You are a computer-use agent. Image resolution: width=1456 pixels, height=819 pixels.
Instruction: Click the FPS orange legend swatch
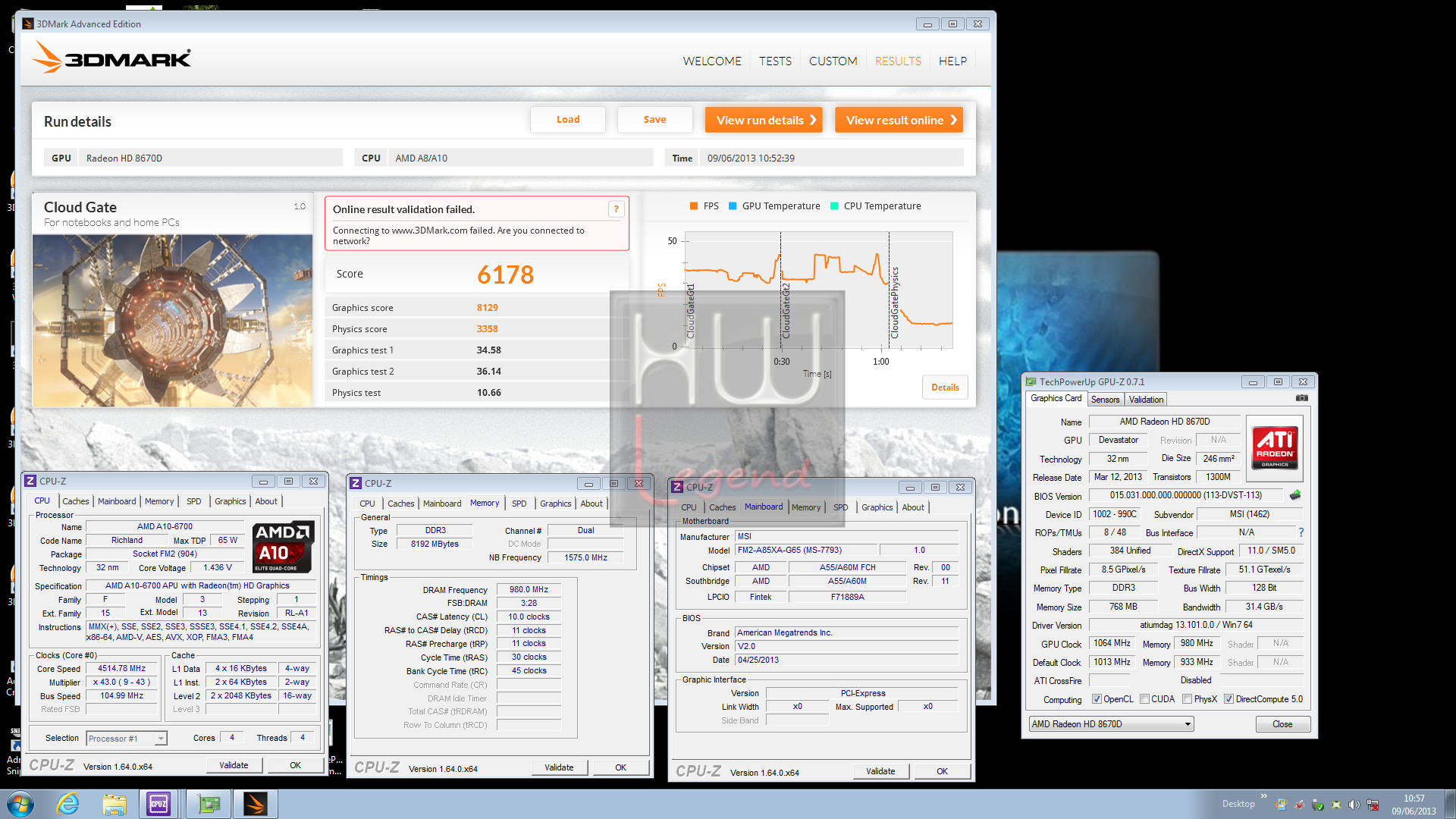point(694,206)
